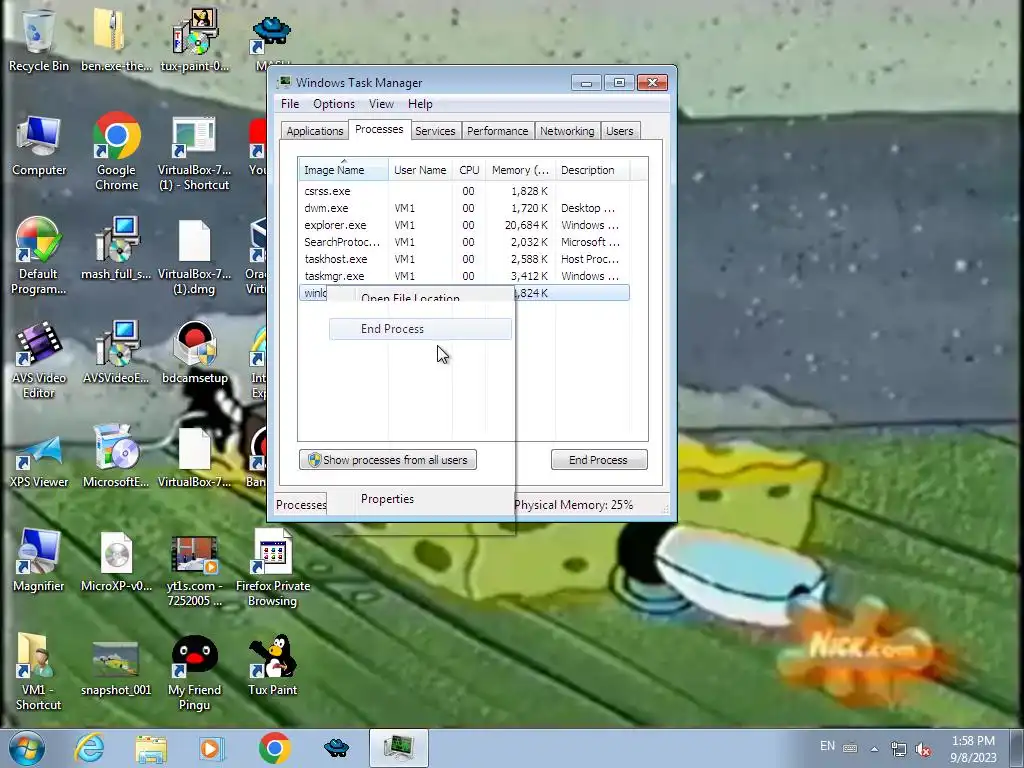Select the tux-paint installer desktop icon
Viewport: 1024px width, 768px height.
point(194,39)
